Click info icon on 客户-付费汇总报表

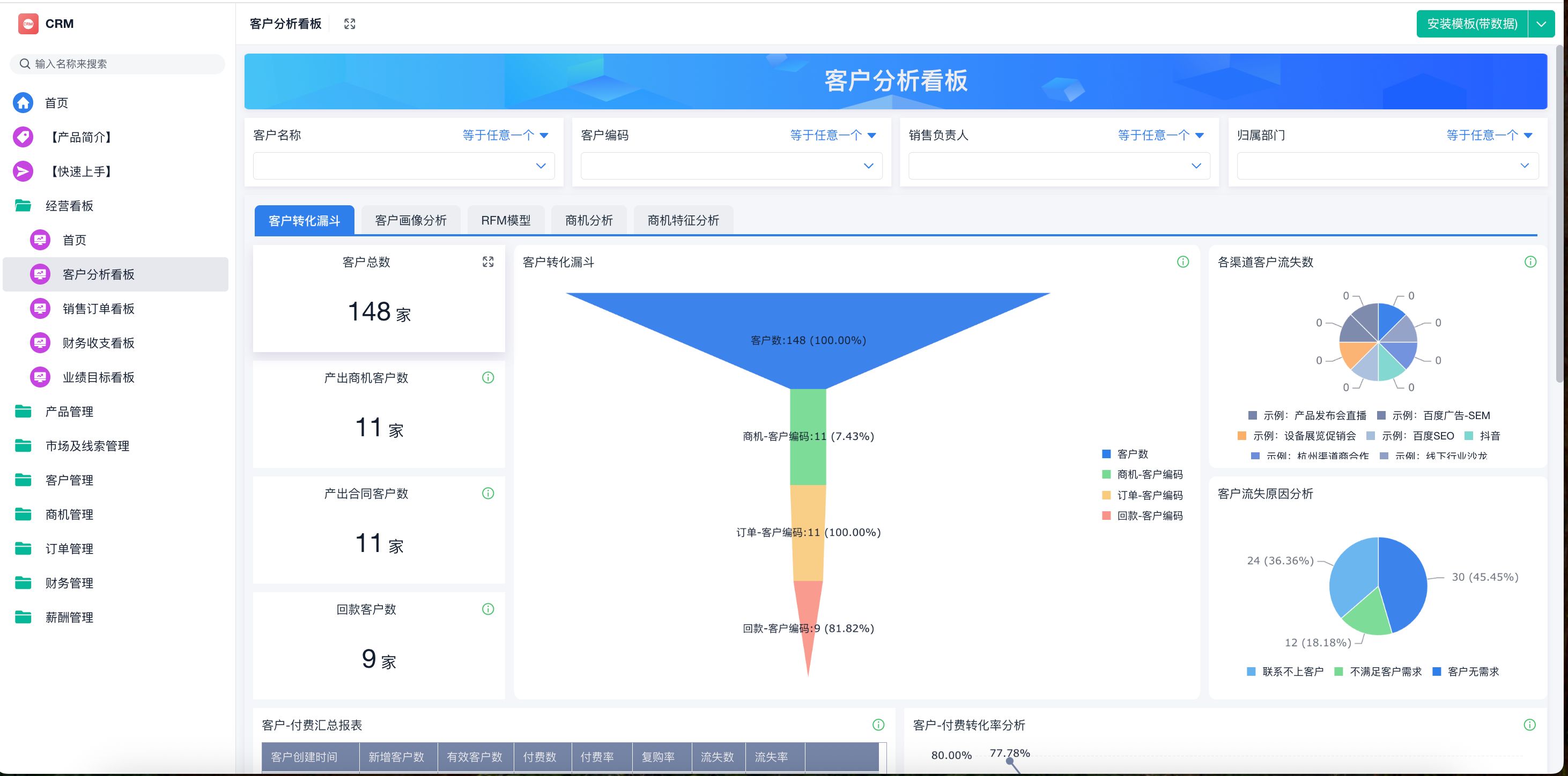(878, 725)
